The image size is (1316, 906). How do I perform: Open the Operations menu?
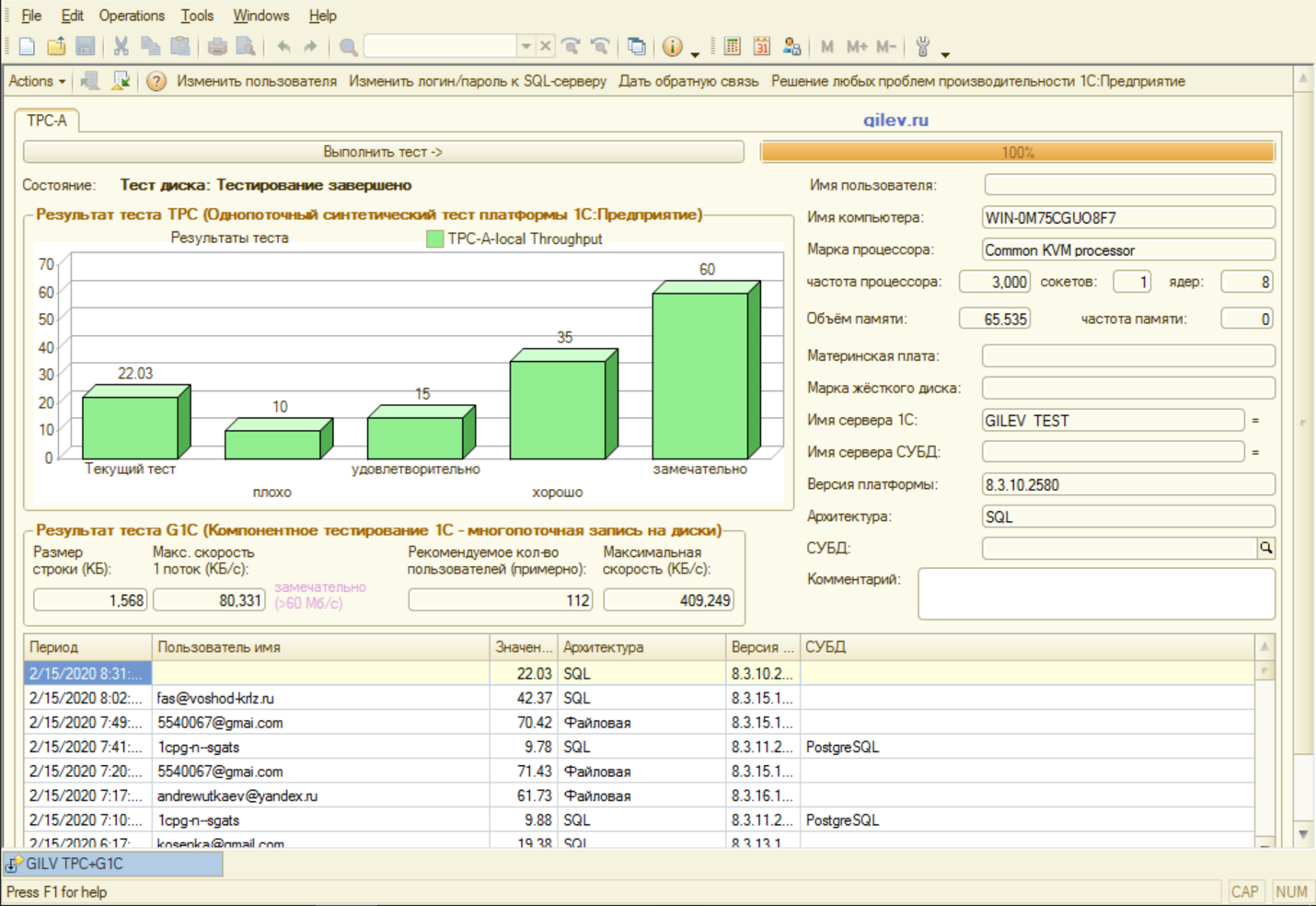pos(132,16)
